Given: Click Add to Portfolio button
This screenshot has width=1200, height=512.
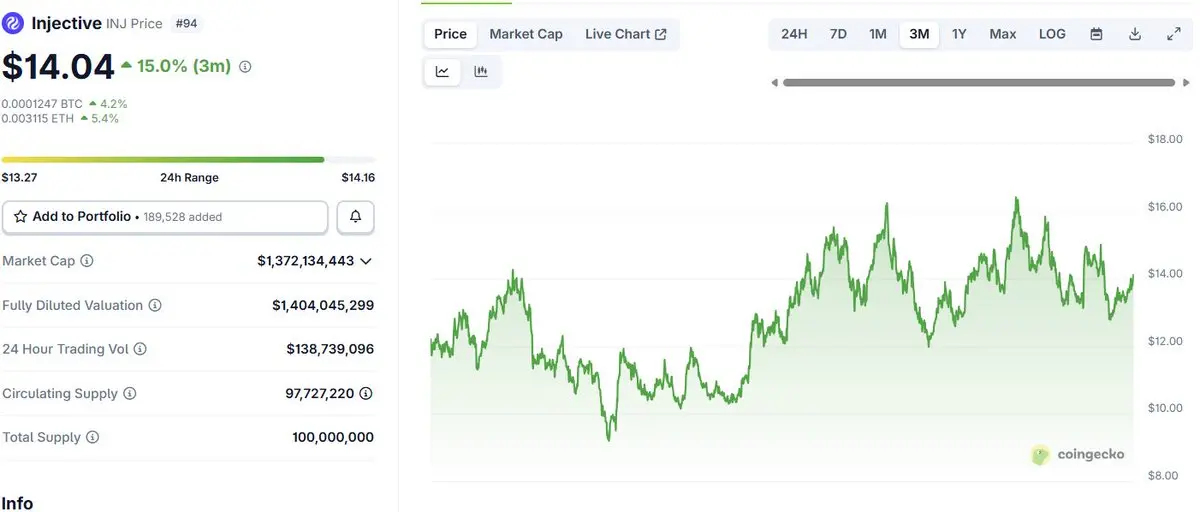Looking at the screenshot, I should click(x=165, y=217).
